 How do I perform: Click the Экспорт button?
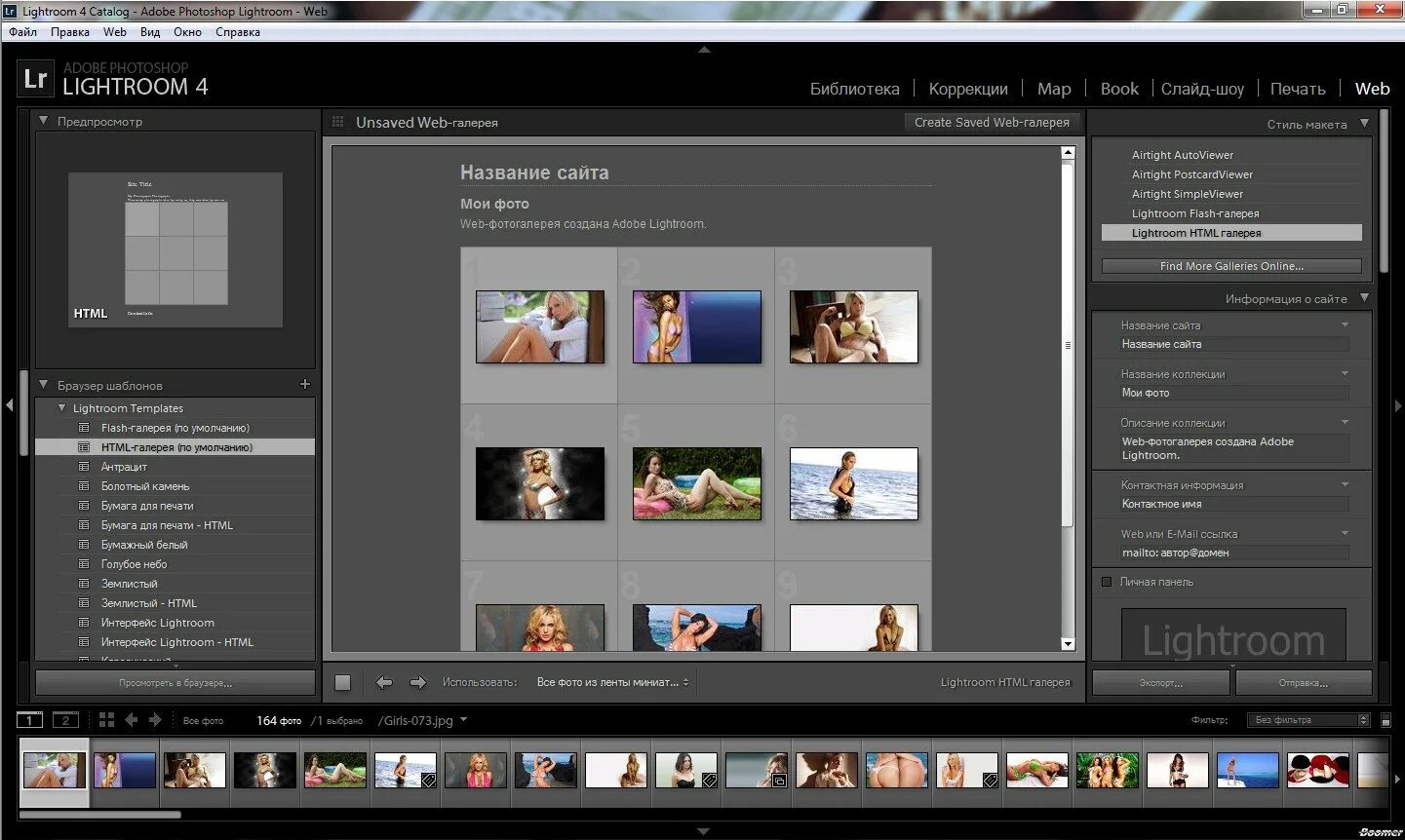coord(1160,683)
